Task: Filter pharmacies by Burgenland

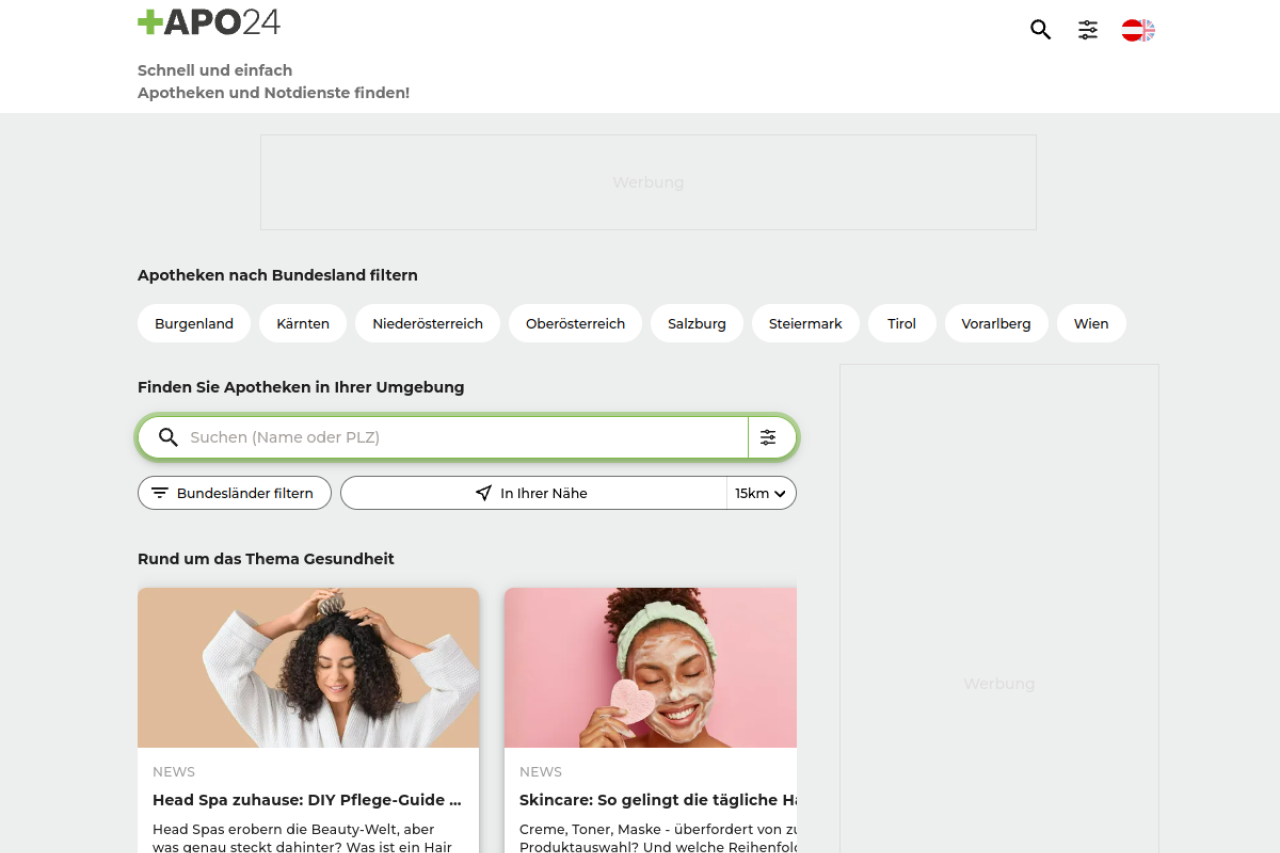Action: [194, 324]
